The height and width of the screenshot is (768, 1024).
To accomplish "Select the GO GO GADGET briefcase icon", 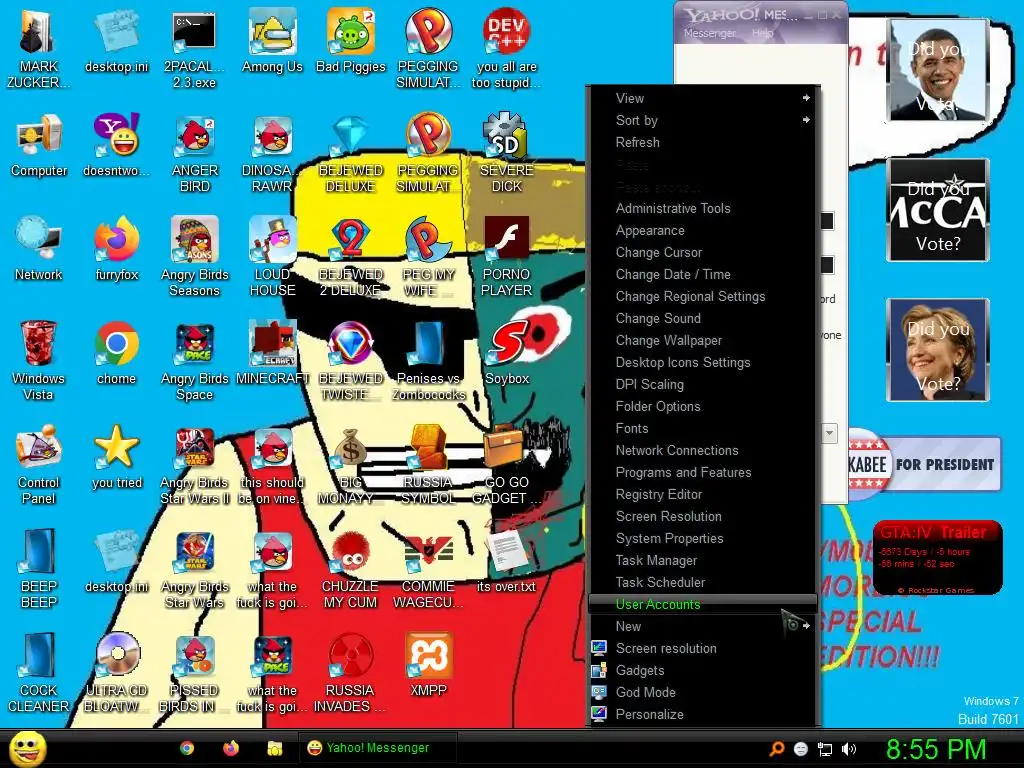I will pos(507,465).
